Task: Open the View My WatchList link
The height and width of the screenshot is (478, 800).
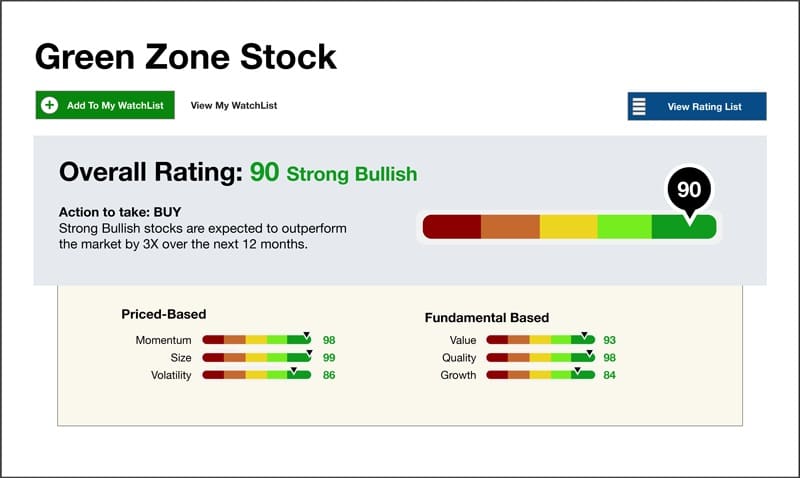Action: 234,105
